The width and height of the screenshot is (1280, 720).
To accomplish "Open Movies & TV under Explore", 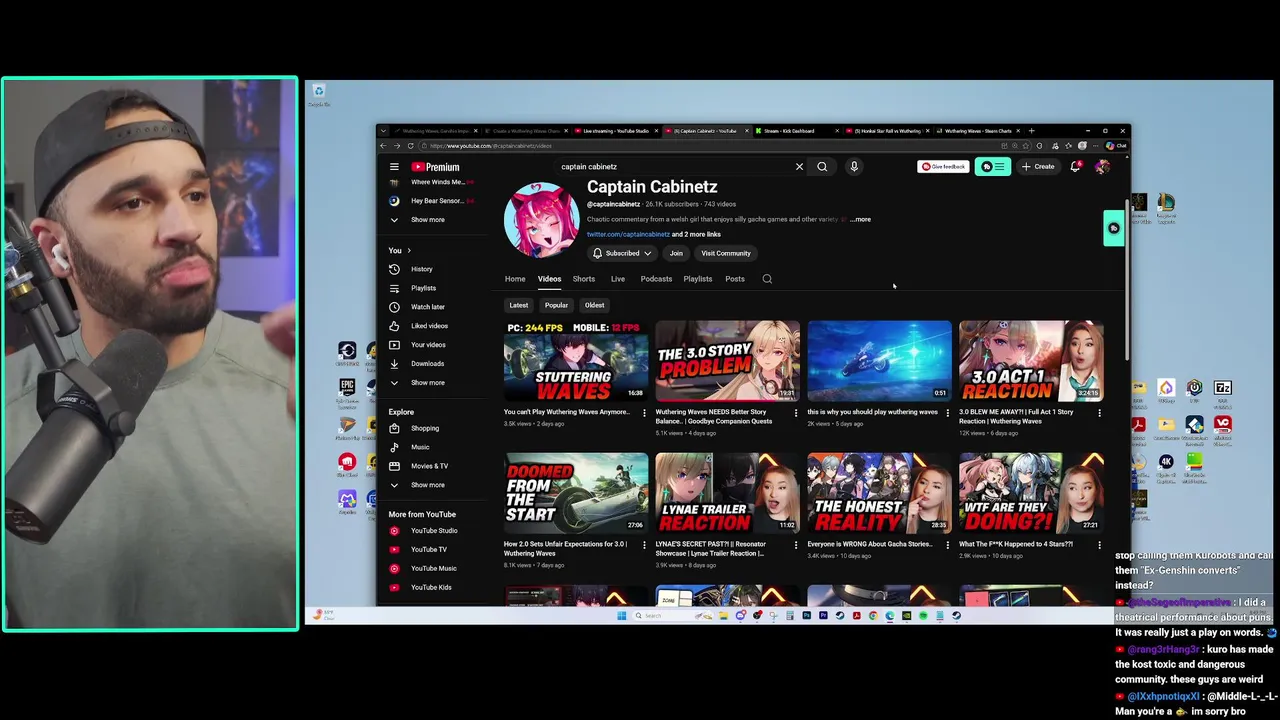I will click(x=429, y=466).
